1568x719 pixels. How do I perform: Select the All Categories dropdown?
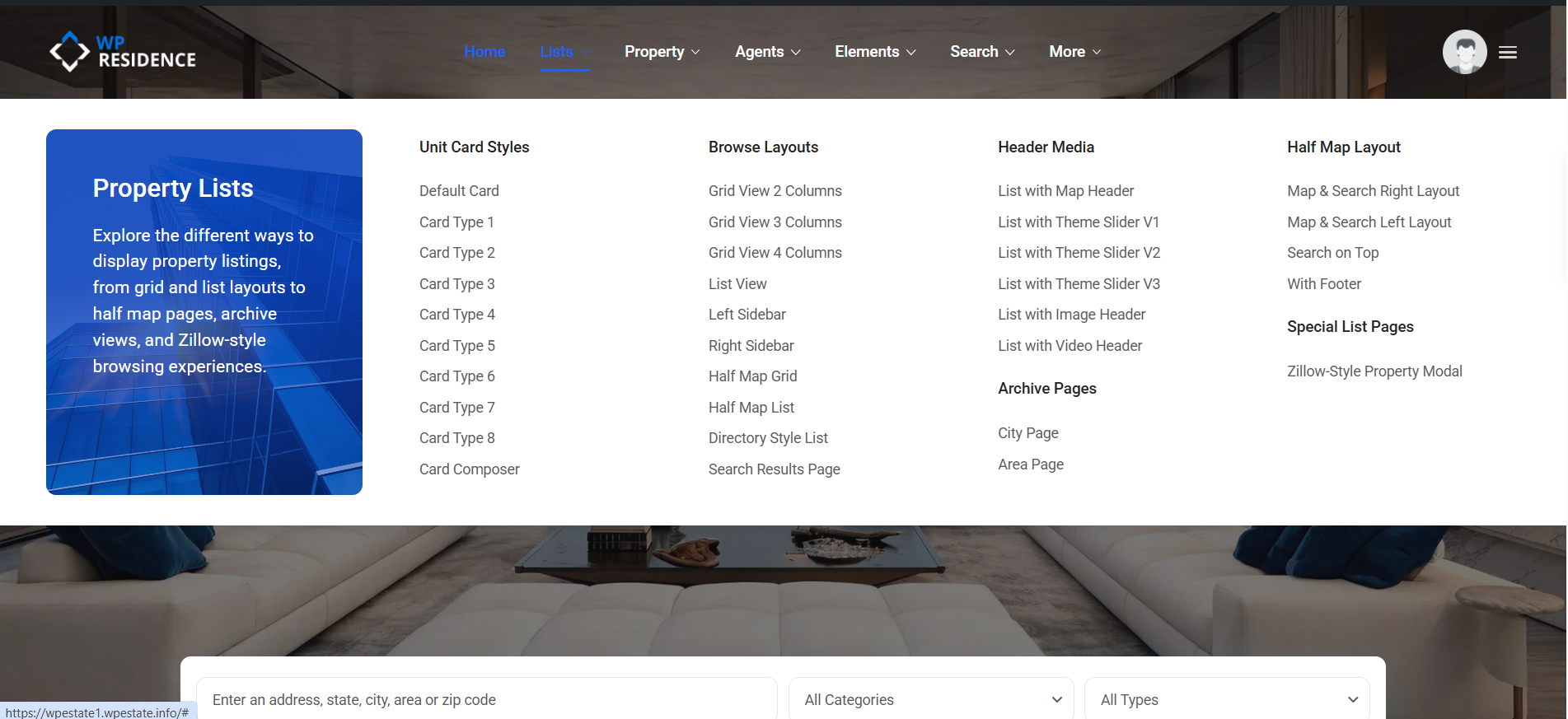(x=931, y=699)
